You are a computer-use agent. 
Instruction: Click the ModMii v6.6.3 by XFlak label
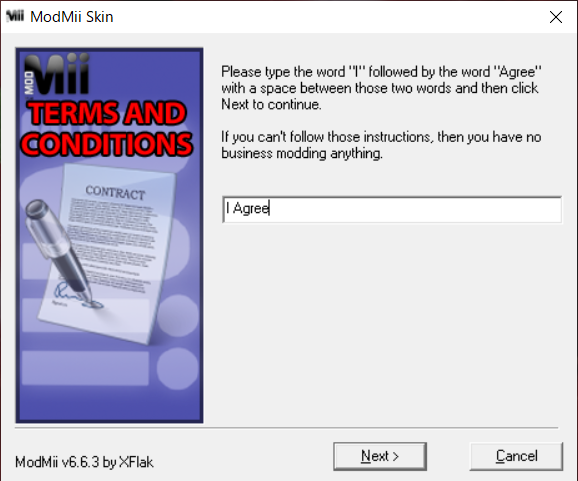pos(84,462)
